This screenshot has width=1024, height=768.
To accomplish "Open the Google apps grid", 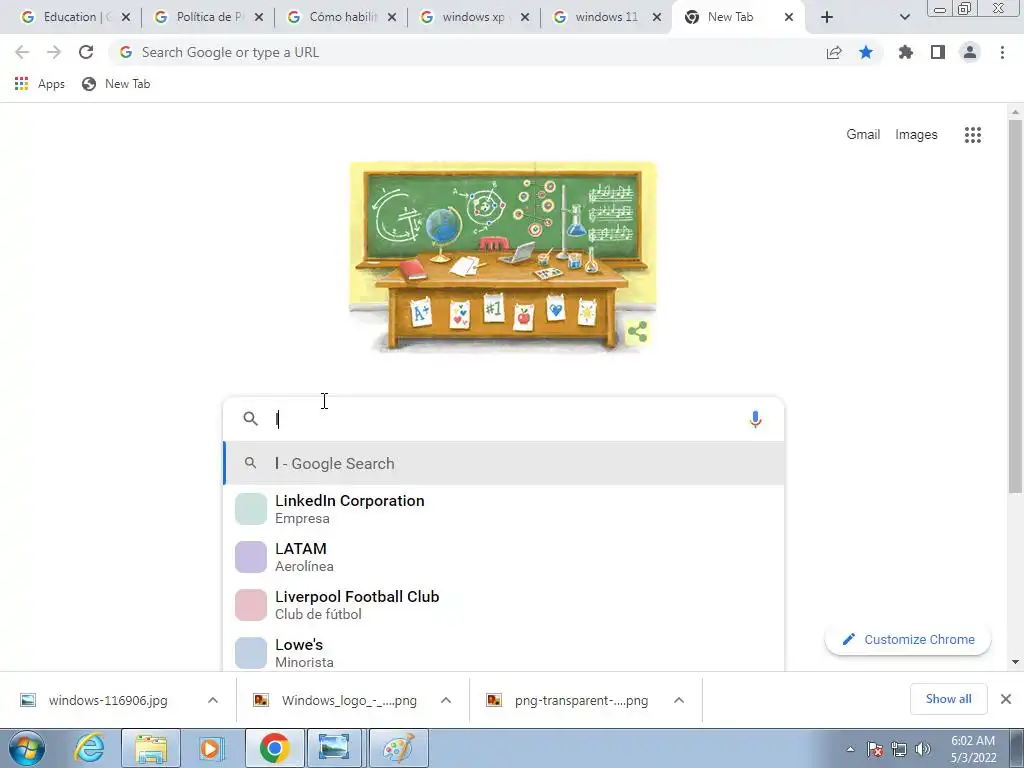I will coord(973,135).
